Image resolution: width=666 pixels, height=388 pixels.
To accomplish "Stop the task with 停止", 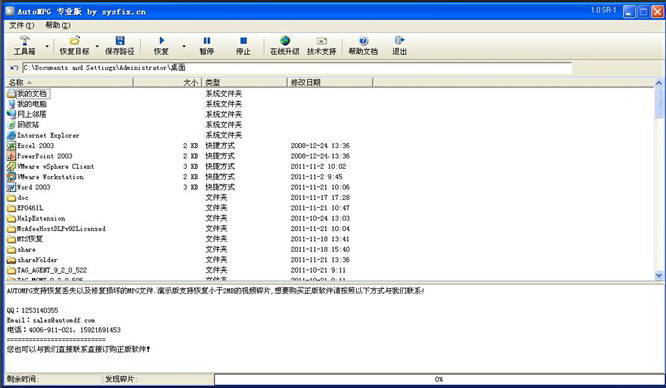I will [x=243, y=45].
